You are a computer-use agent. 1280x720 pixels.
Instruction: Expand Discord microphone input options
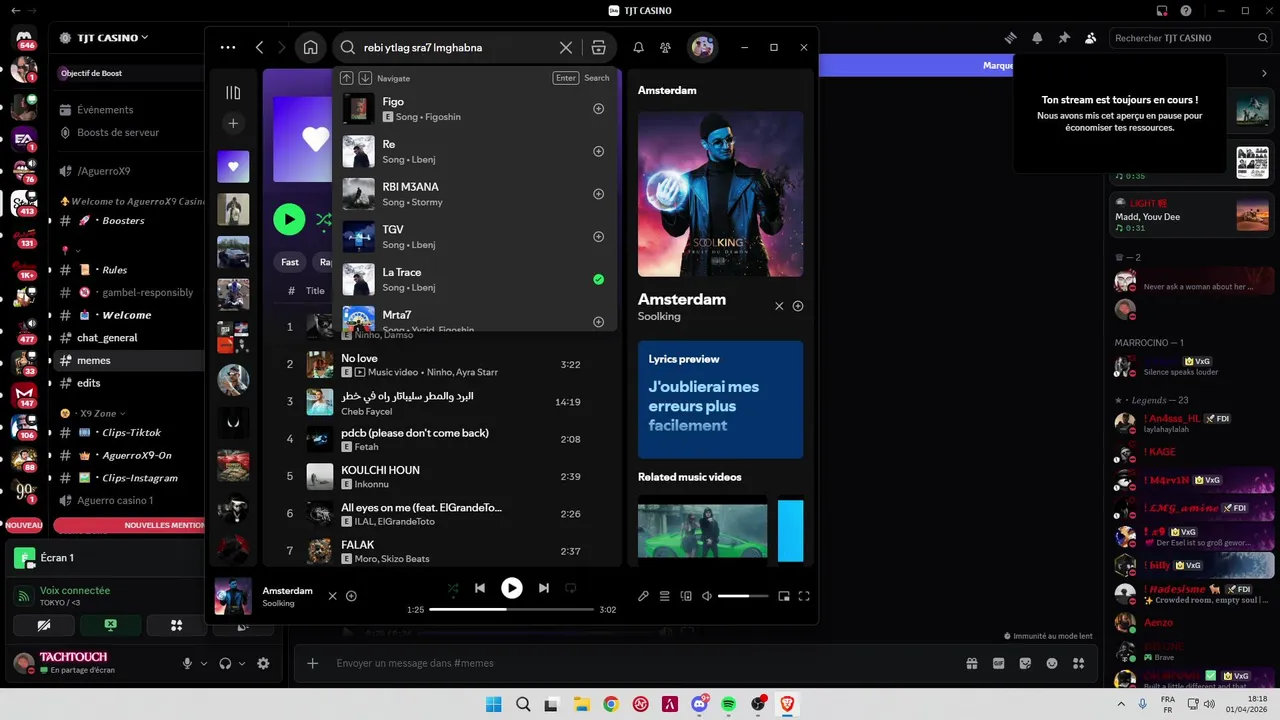click(x=204, y=663)
